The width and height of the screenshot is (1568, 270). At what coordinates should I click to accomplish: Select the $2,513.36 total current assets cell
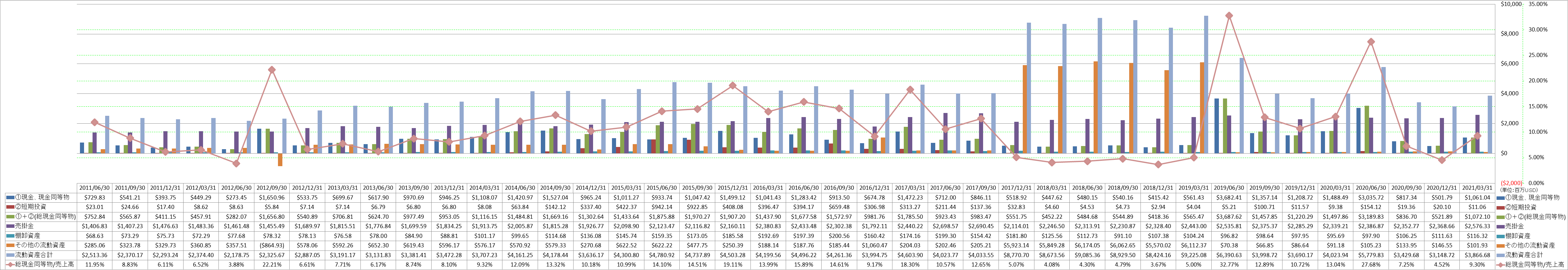click(94, 255)
